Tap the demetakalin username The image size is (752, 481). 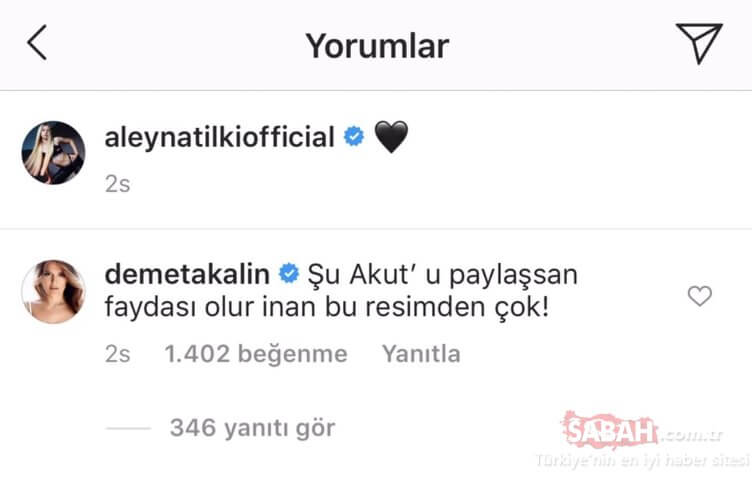pos(187,275)
